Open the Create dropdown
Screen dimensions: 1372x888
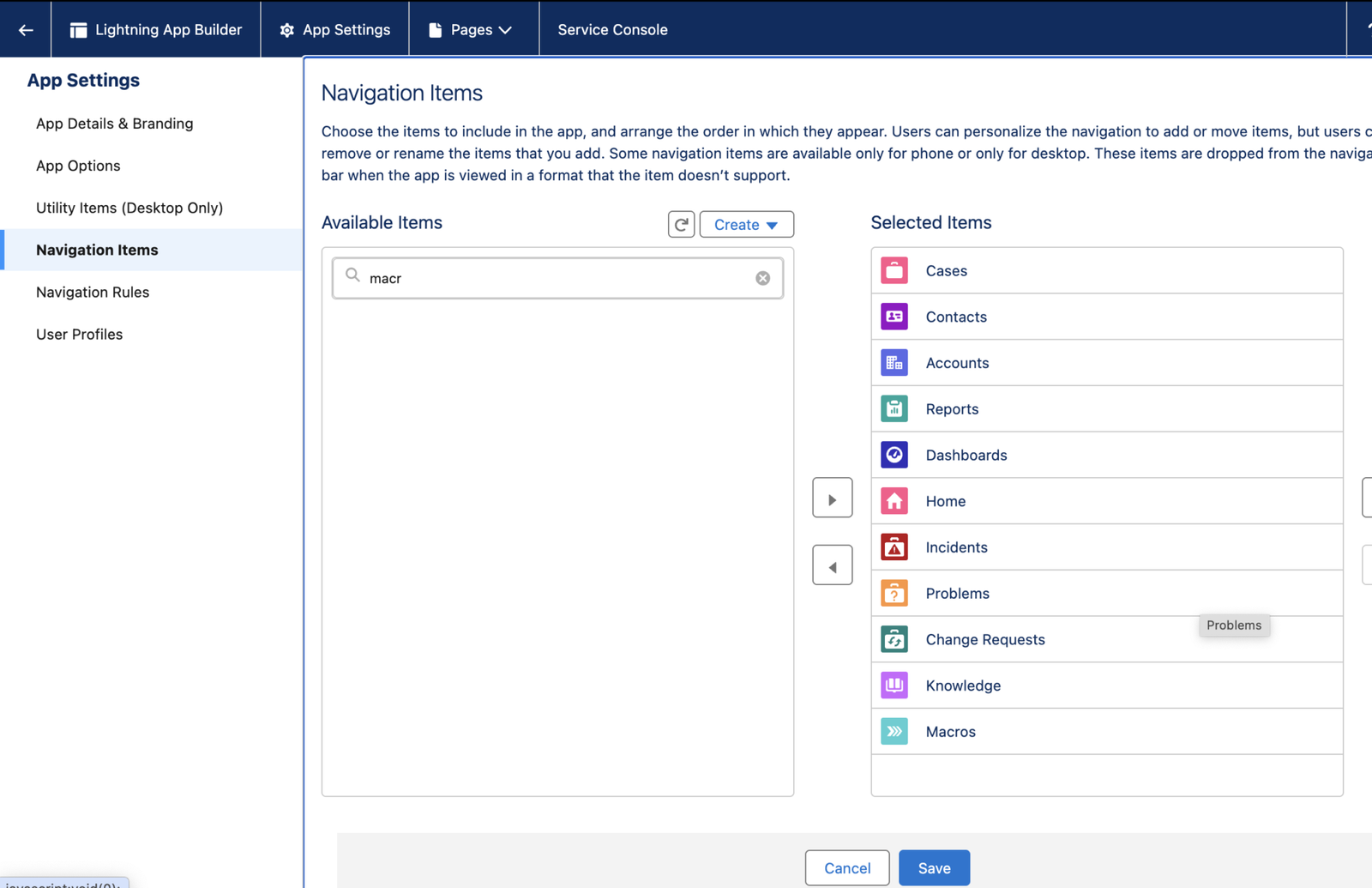(745, 224)
